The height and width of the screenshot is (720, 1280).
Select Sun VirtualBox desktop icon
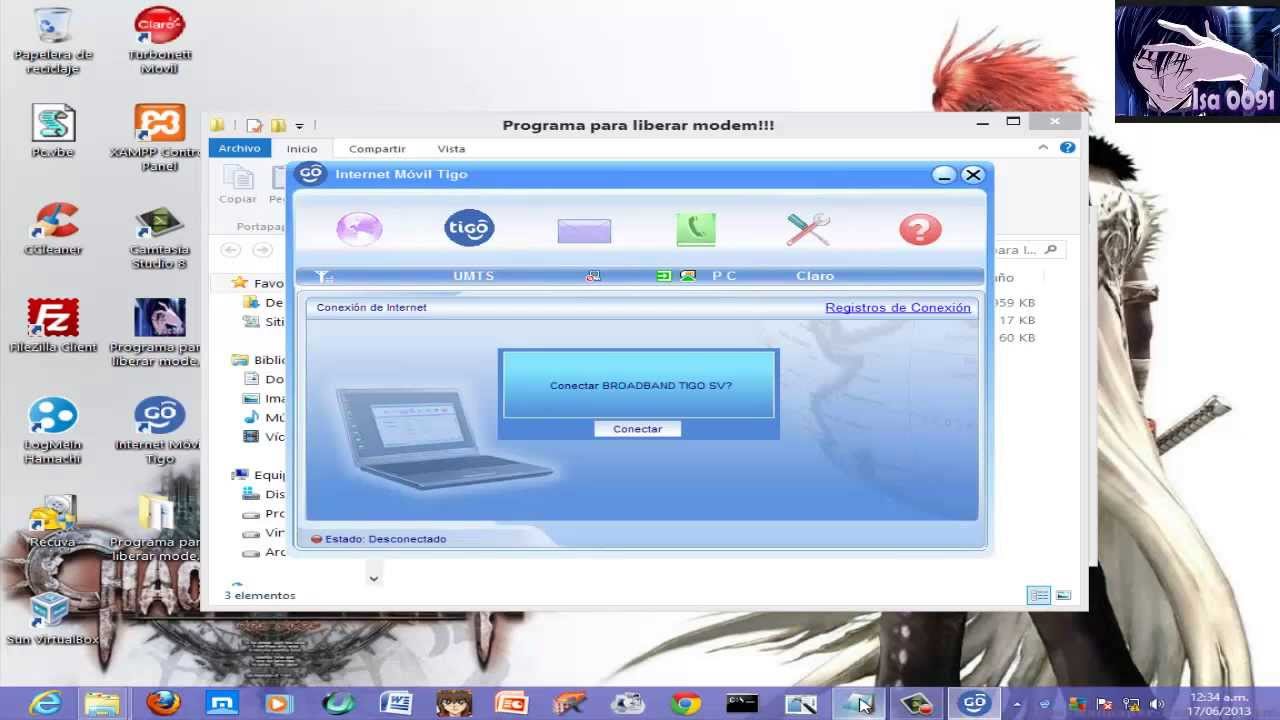pos(53,619)
